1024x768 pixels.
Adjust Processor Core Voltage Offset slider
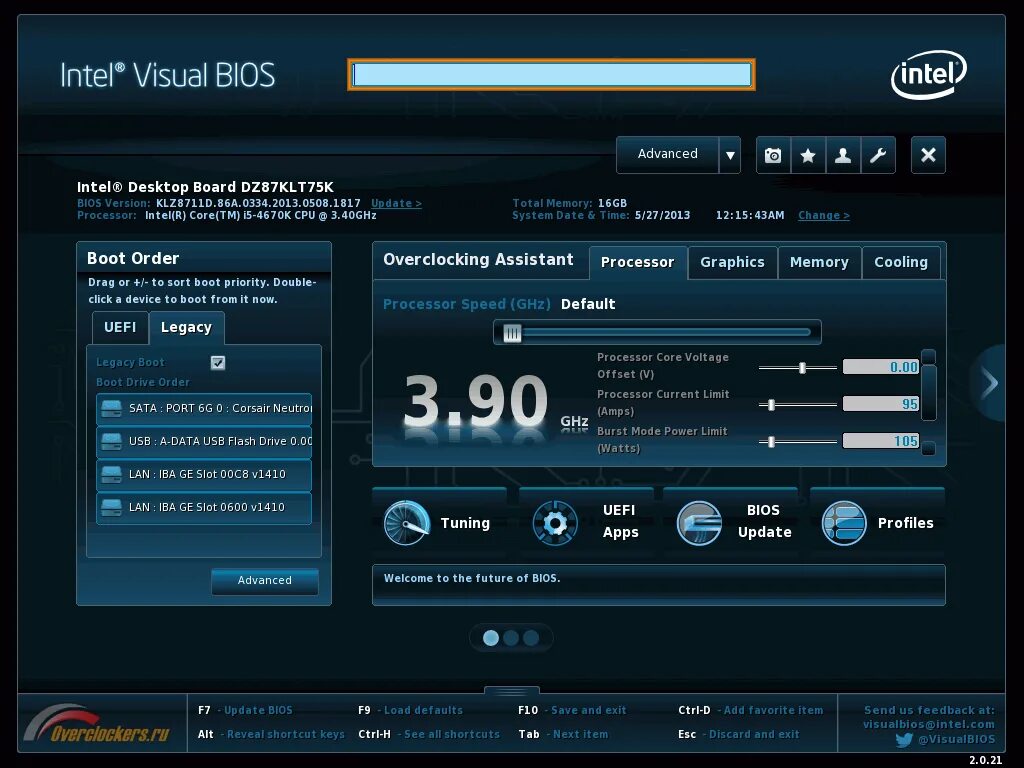[802, 368]
